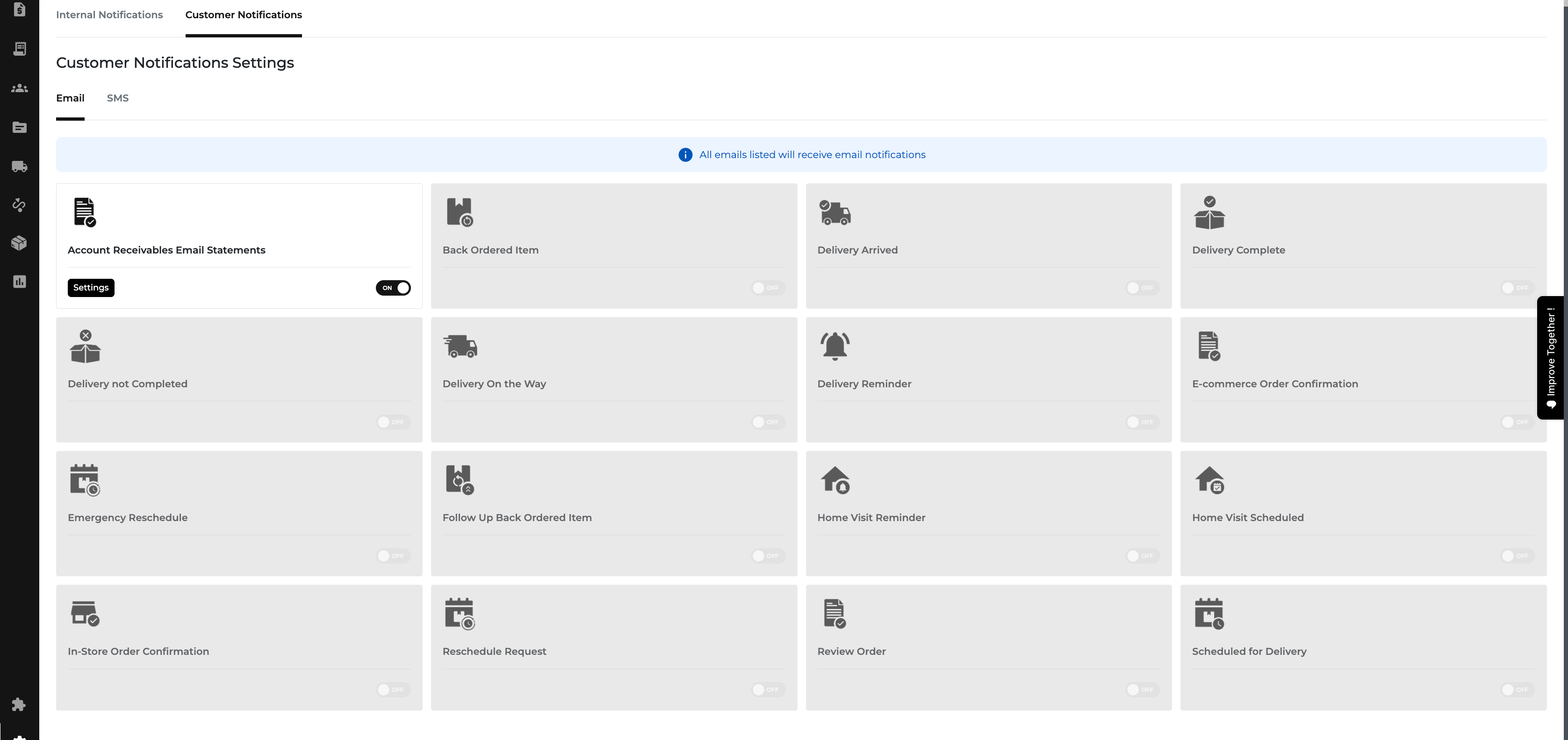Switch to Internal Notifications tab
The height and width of the screenshot is (740, 1568).
109,15
